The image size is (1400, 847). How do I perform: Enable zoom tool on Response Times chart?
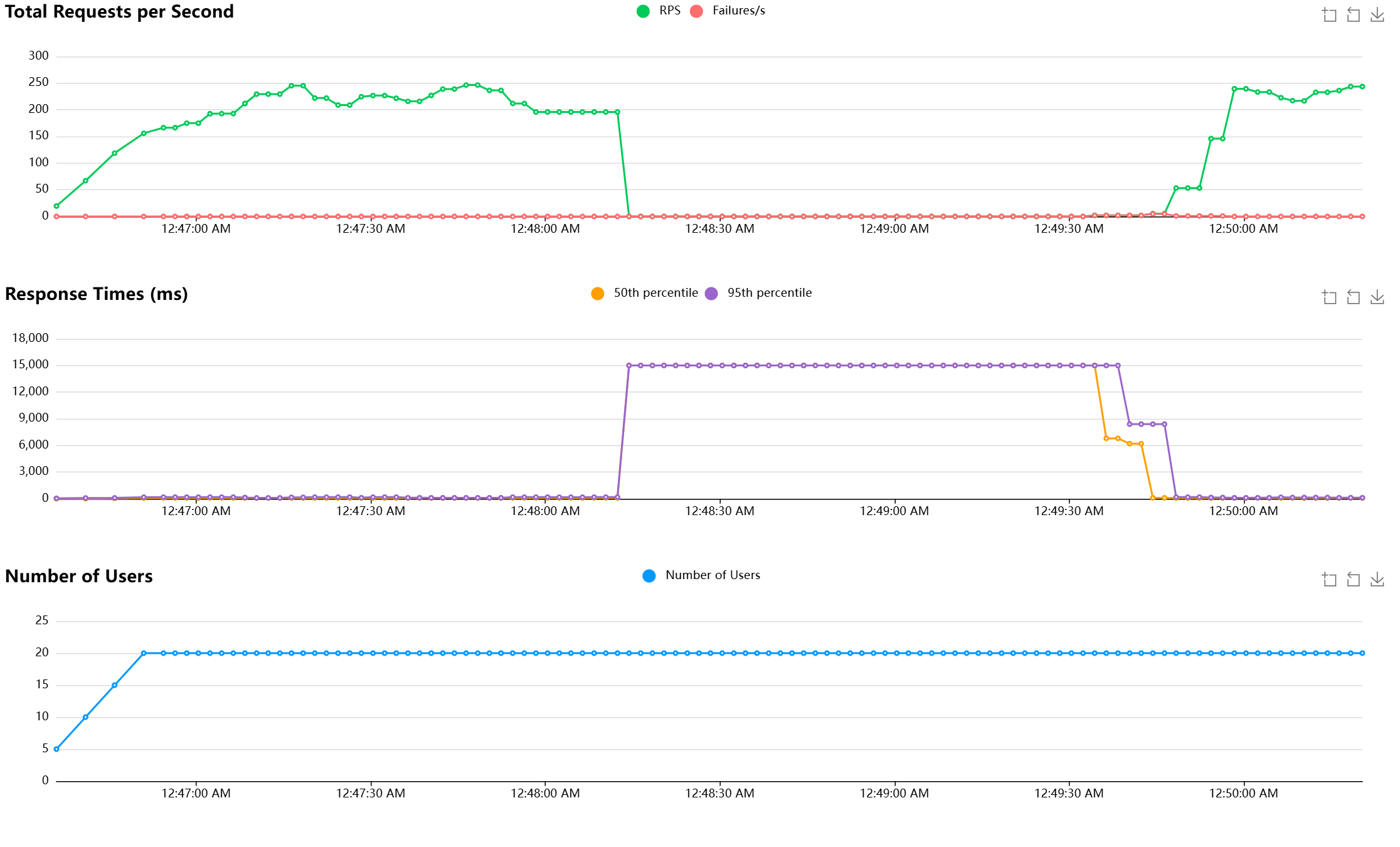pos(1329,297)
